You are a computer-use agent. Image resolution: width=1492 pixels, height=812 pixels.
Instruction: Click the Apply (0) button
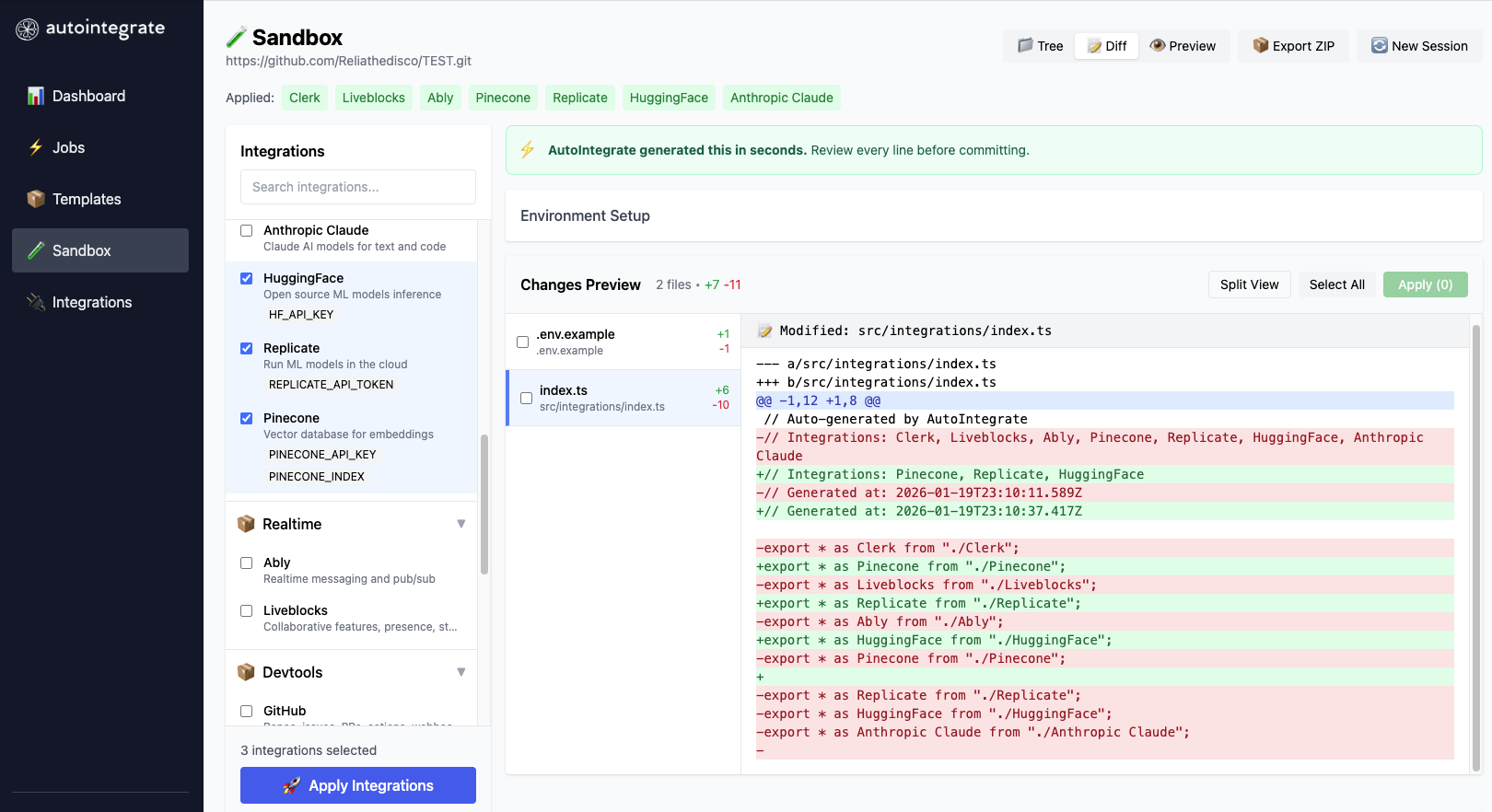(x=1425, y=284)
